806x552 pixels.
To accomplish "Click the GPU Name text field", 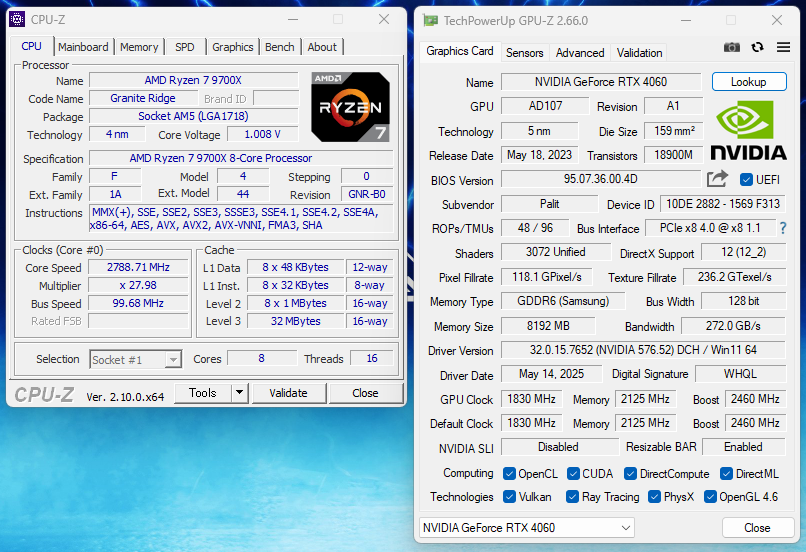I will click(x=601, y=82).
